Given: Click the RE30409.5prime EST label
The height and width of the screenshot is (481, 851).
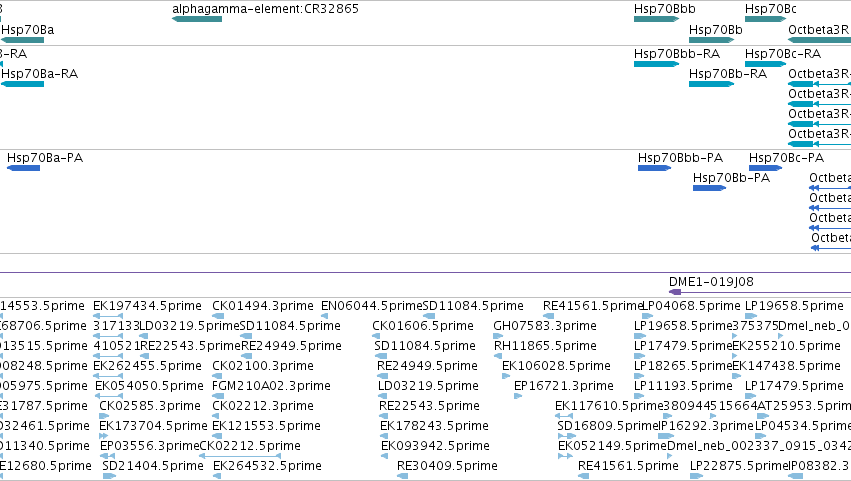Looking at the screenshot, I should (x=447, y=466).
